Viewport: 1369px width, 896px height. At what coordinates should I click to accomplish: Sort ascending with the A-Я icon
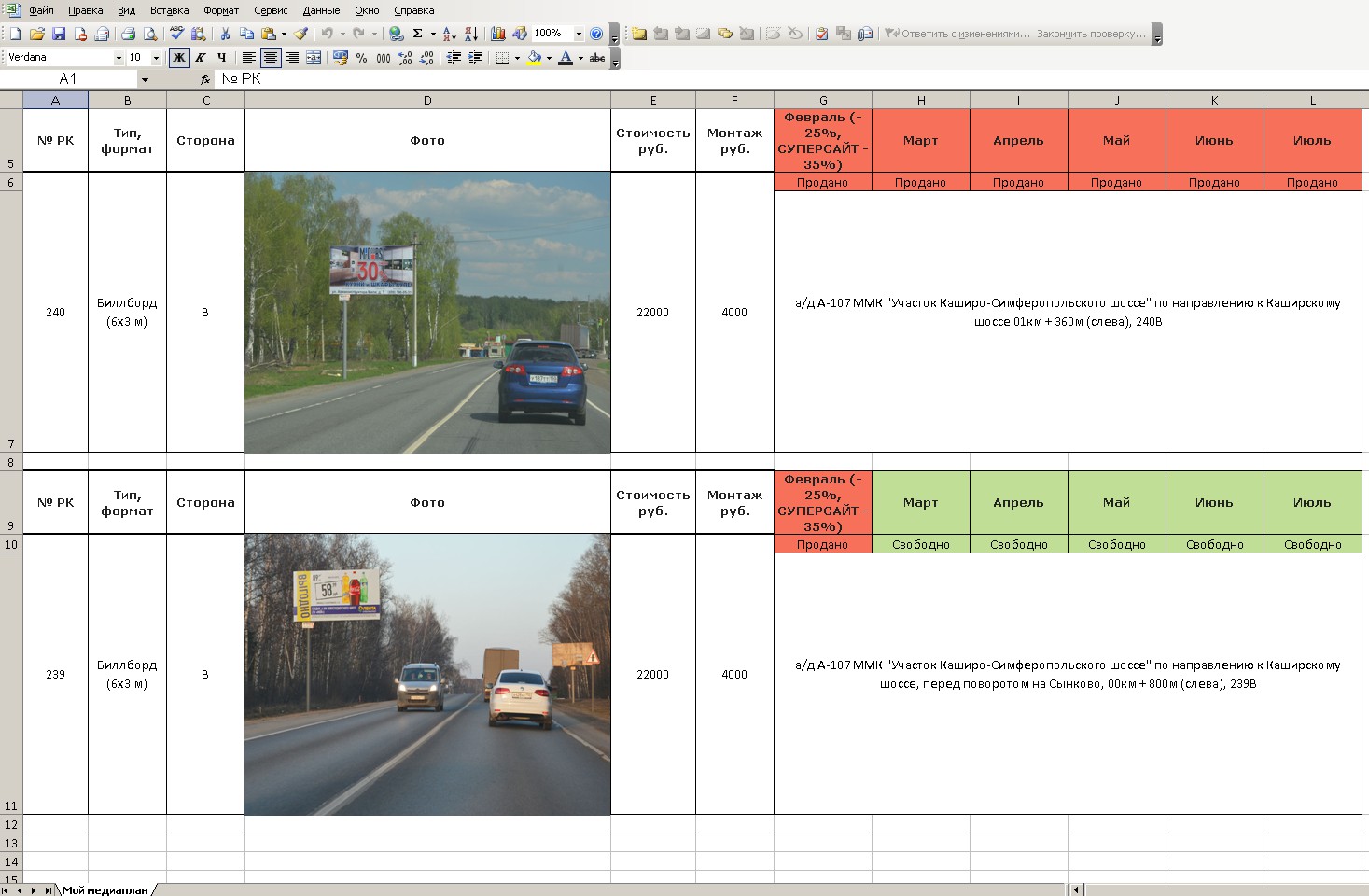(x=449, y=34)
